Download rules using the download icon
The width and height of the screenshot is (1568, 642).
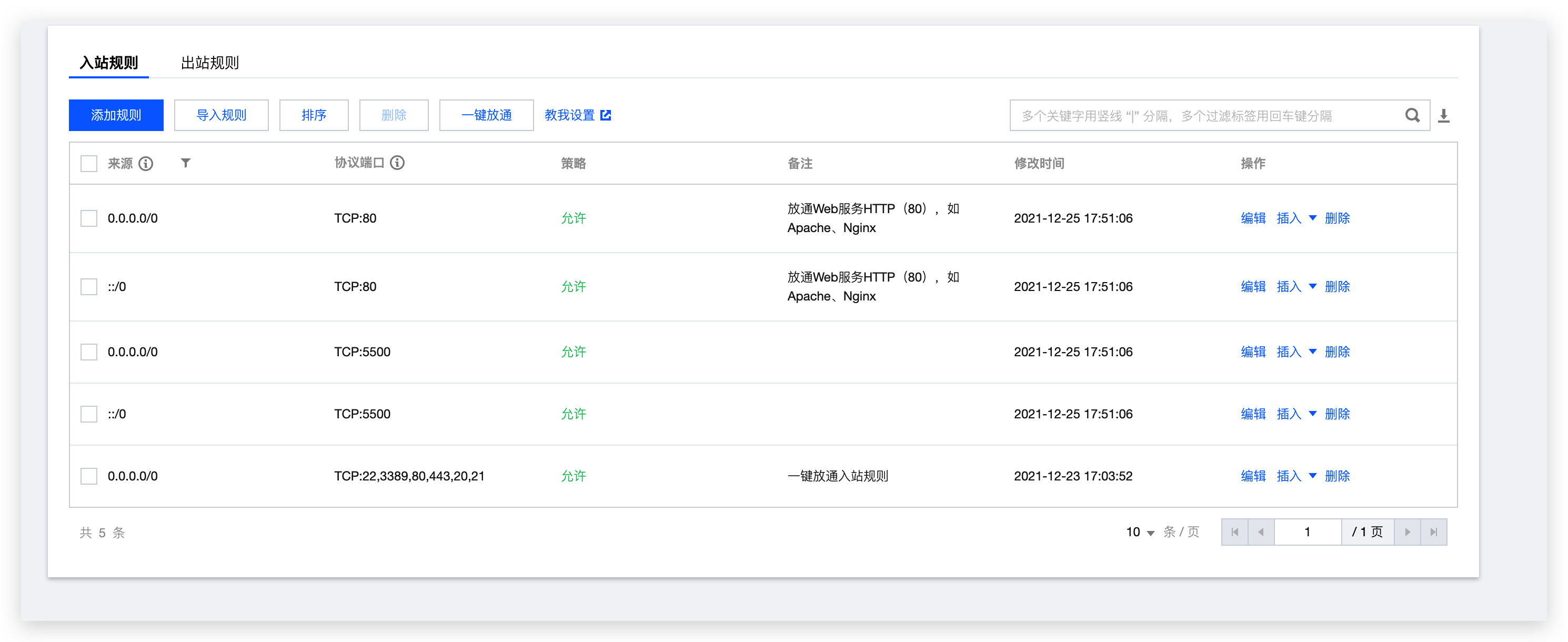pos(1444,116)
